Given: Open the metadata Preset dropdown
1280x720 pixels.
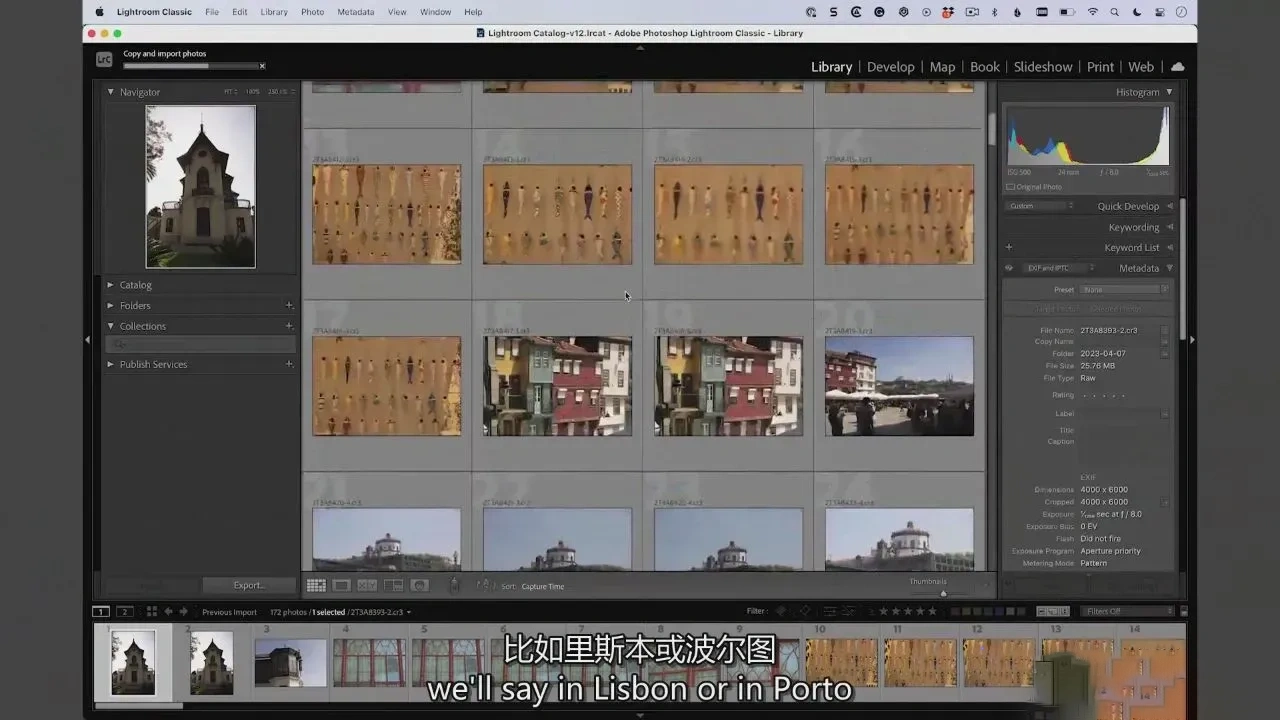Looking at the screenshot, I should [x=1124, y=290].
